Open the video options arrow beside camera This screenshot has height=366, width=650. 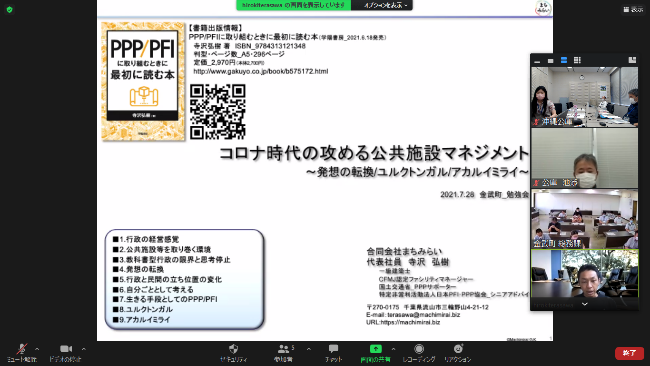tap(84, 349)
